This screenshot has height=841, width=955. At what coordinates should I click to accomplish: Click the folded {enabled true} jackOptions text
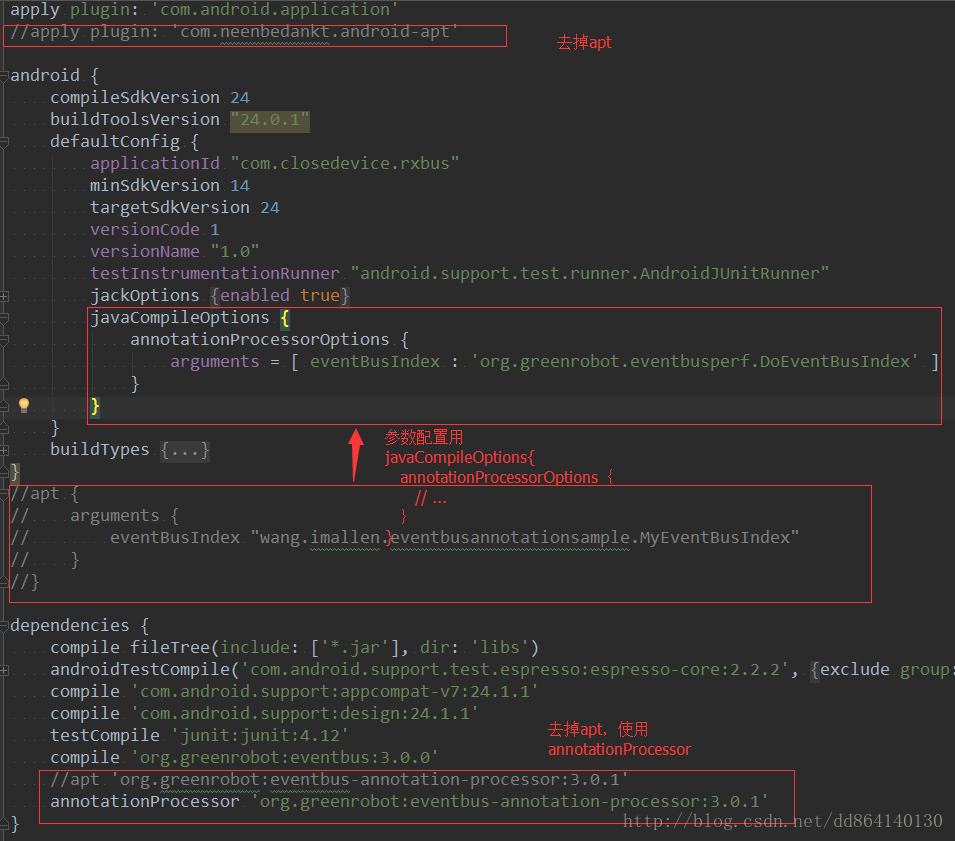coord(279,296)
